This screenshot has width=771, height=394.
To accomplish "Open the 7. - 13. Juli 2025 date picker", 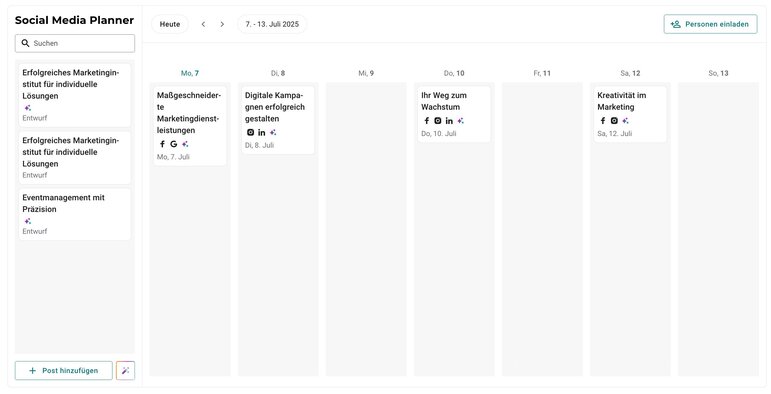I will tap(272, 24).
